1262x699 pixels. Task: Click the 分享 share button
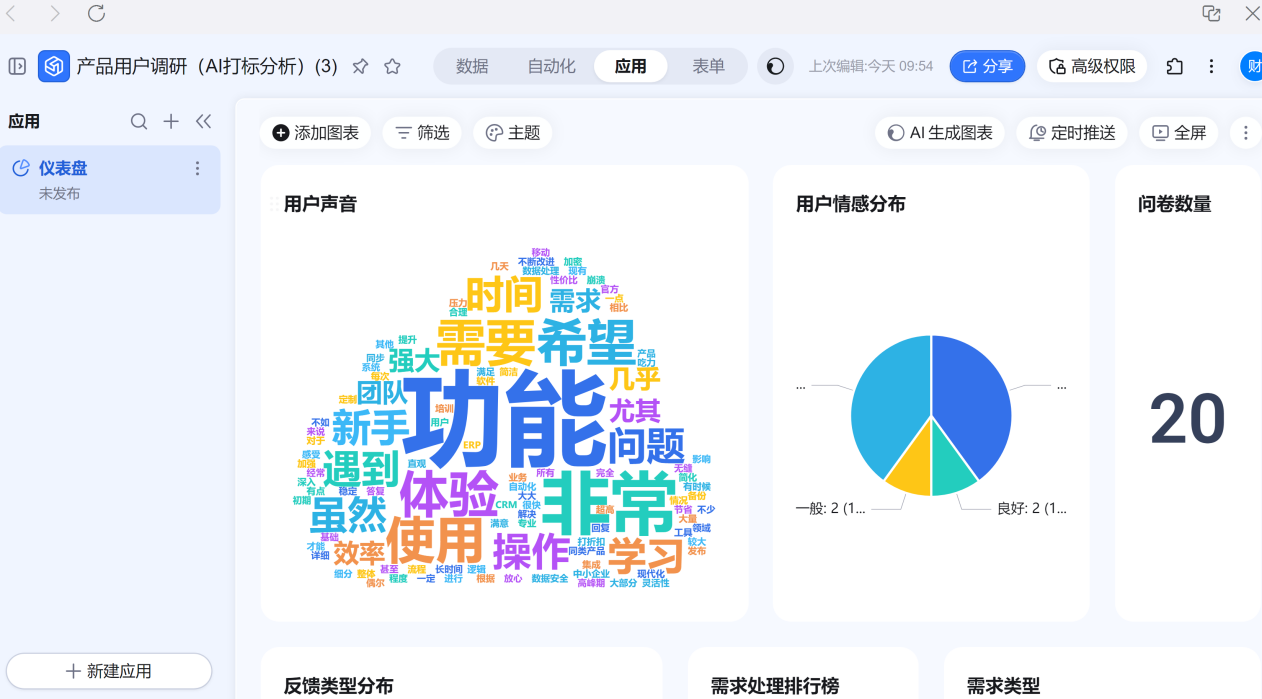click(987, 66)
